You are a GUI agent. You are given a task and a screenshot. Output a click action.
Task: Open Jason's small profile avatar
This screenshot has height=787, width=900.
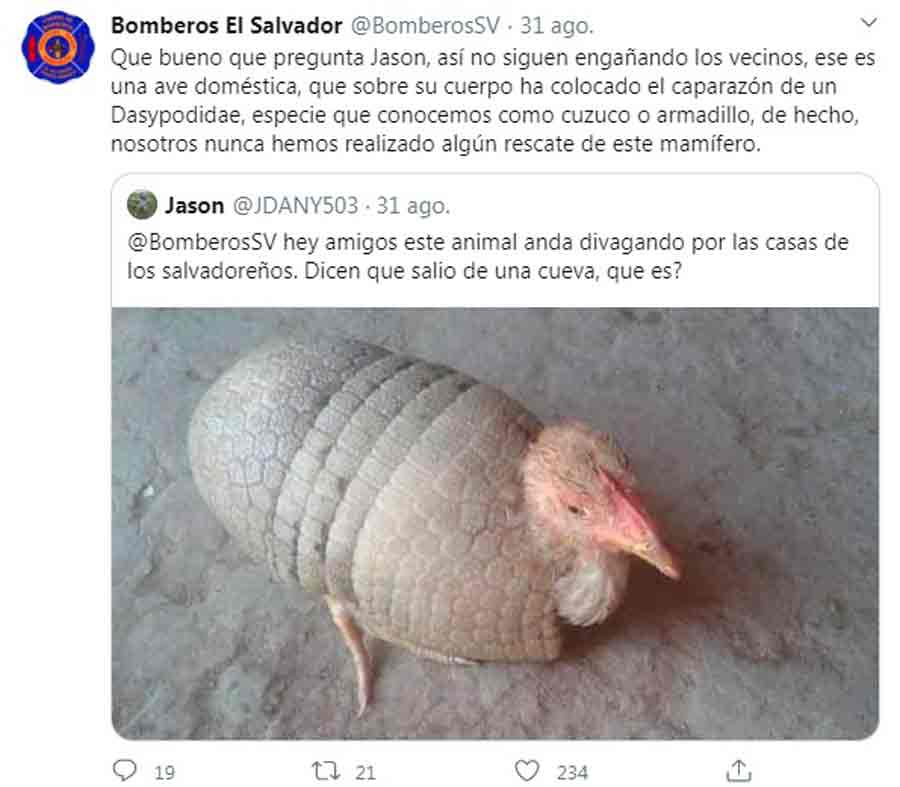click(x=142, y=205)
